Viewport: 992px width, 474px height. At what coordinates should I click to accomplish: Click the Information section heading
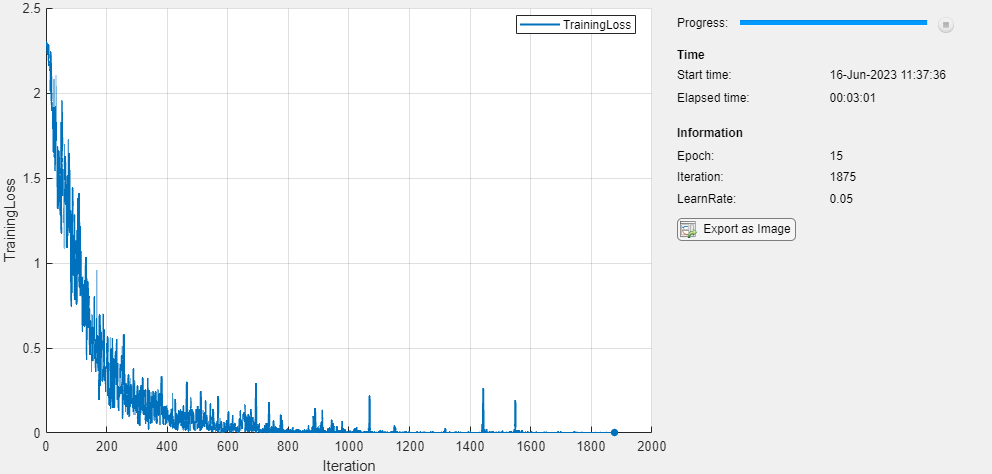[x=710, y=133]
